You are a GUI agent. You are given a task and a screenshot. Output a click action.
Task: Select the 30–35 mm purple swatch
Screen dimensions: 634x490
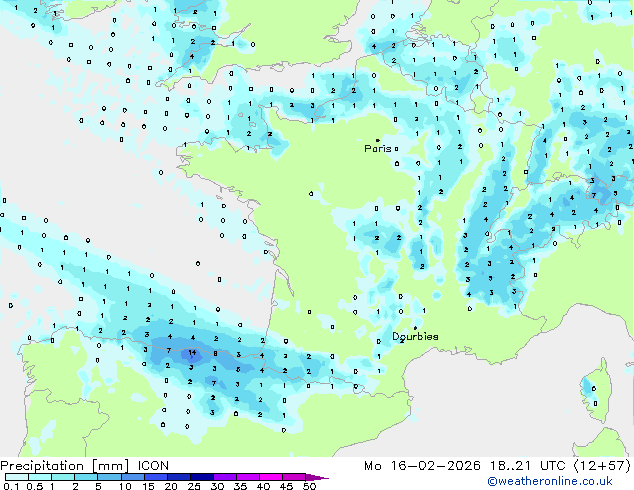pos(225,477)
